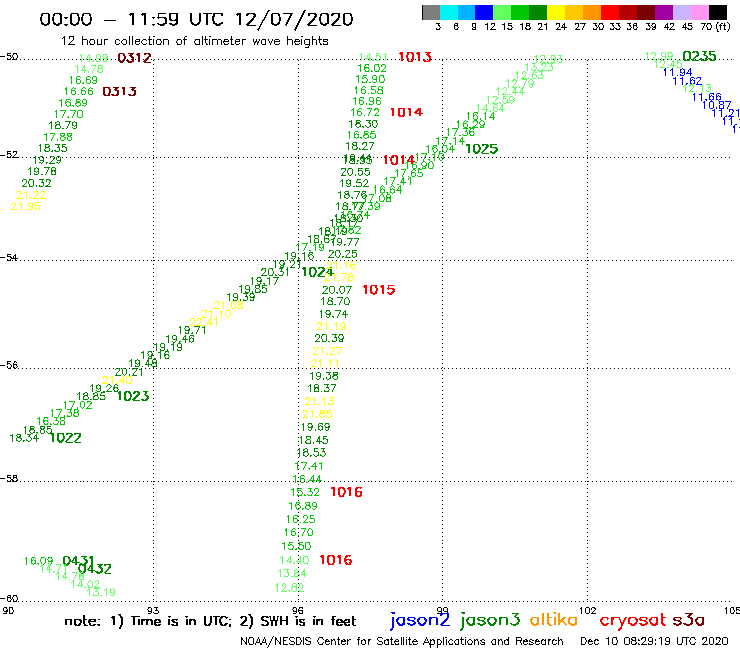Click the light green swatch before label 15

pos(502,12)
